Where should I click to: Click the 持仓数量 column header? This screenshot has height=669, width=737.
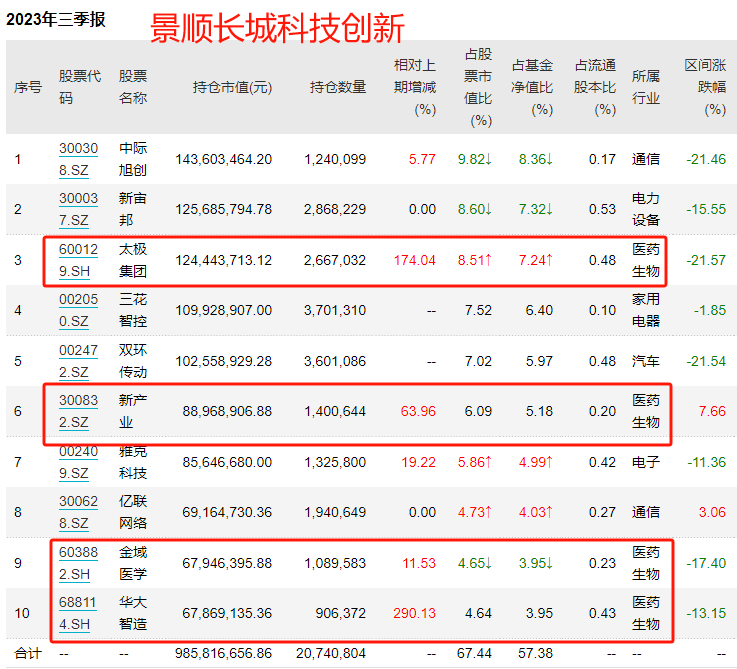coord(338,87)
